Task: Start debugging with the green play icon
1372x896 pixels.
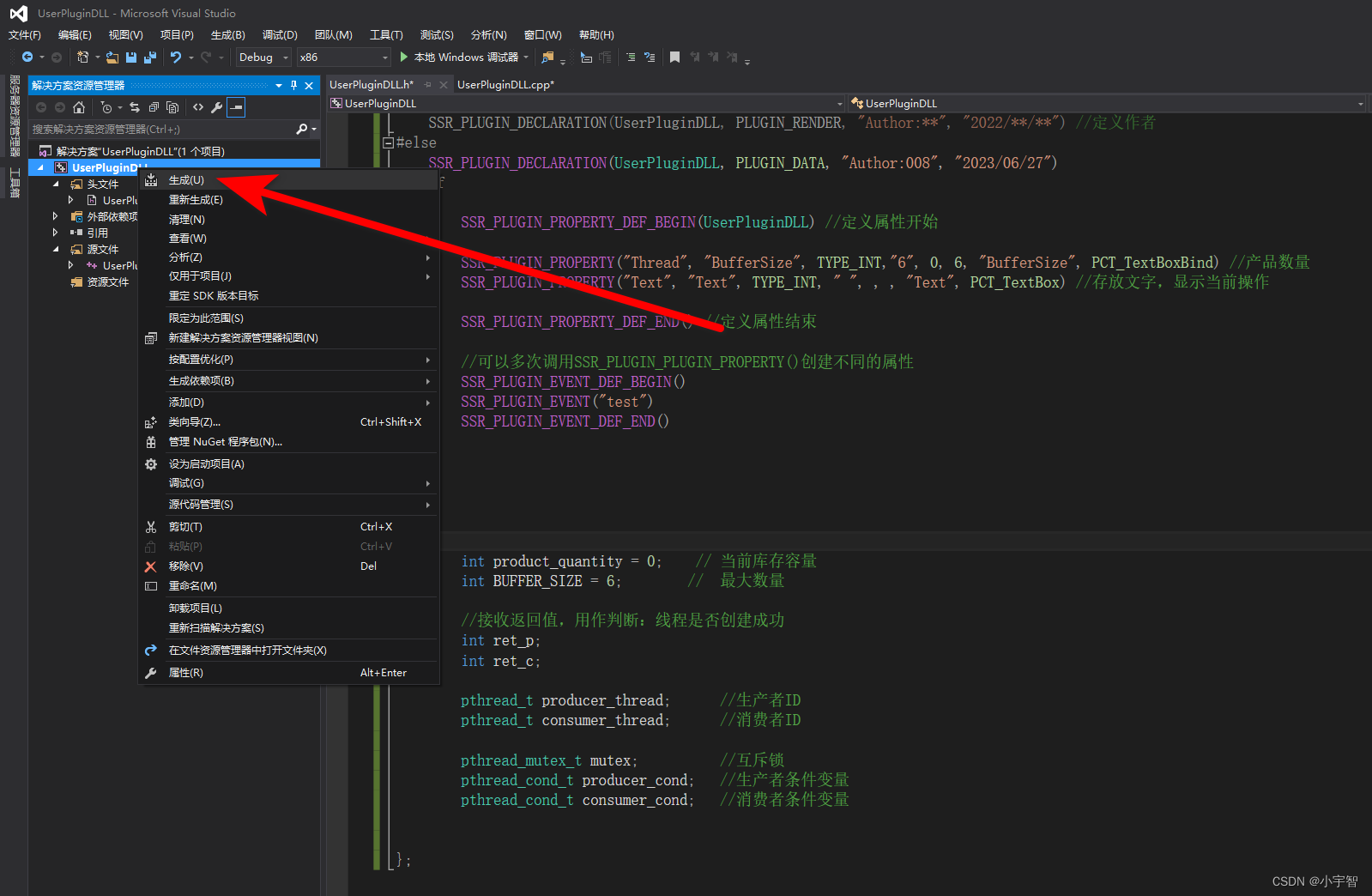Action: 404,58
